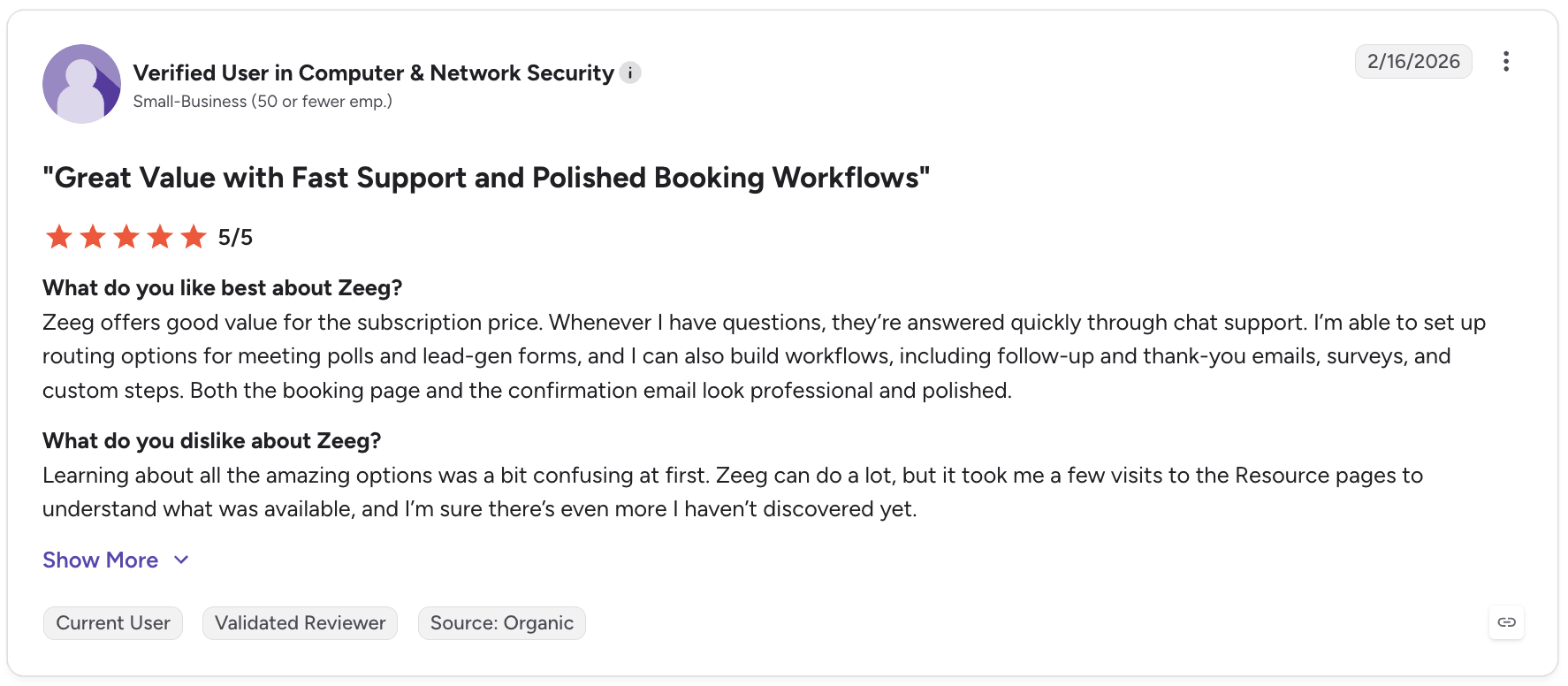Viewport: 1568px width, 686px height.
Task: Click the What do you dislike about Zeeg heading
Action: coord(212,440)
